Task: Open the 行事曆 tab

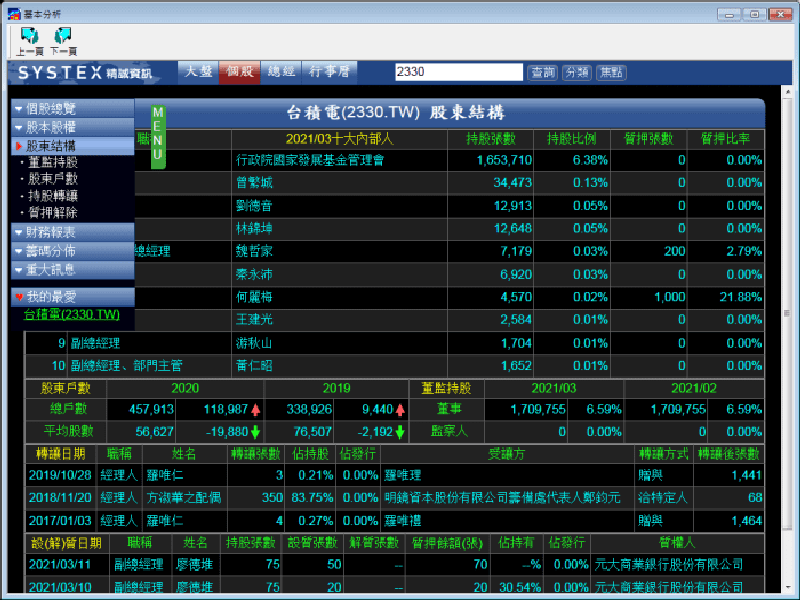Action: [329, 72]
